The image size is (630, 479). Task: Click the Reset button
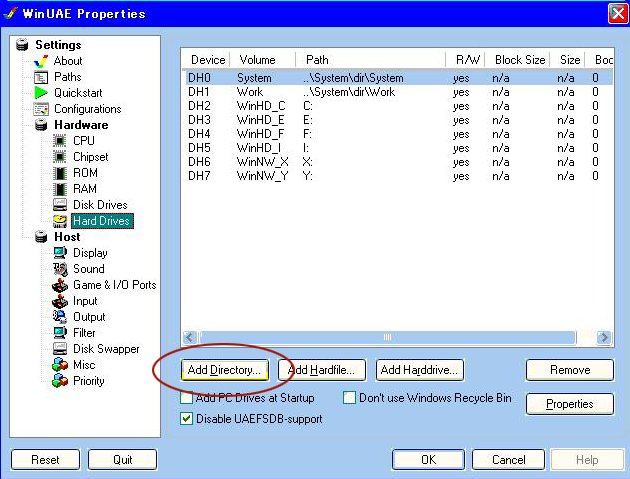click(x=45, y=459)
